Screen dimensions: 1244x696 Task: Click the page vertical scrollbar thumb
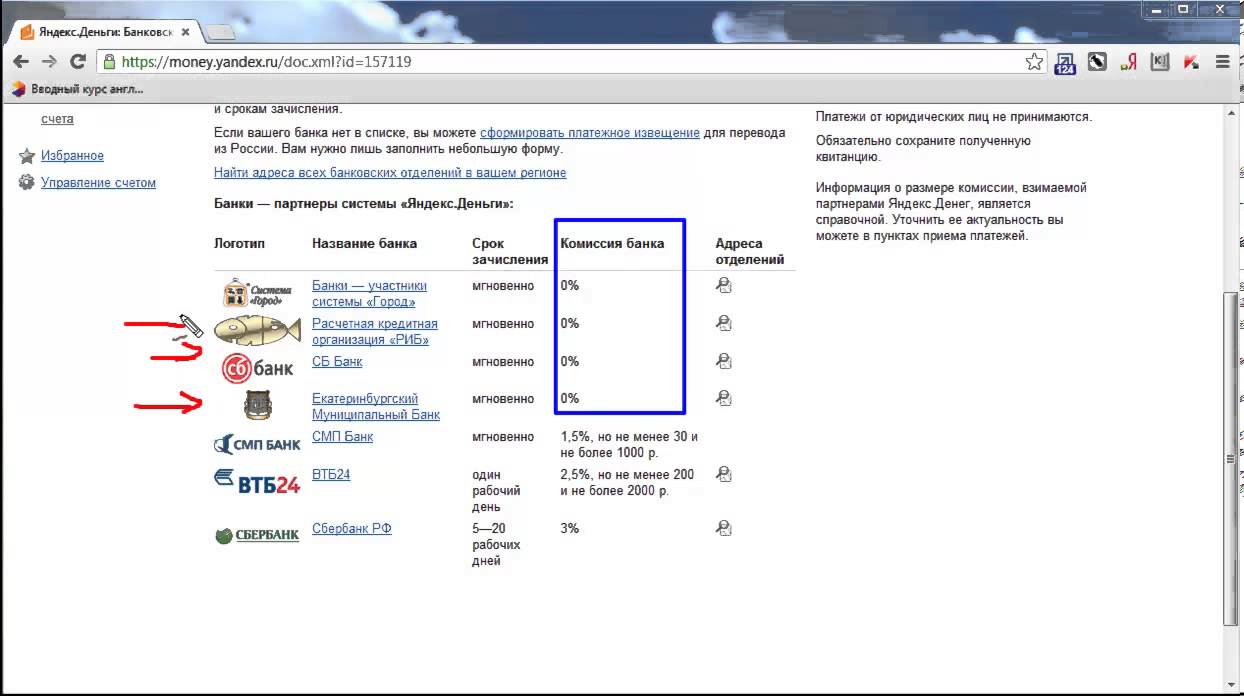[x=1231, y=460]
